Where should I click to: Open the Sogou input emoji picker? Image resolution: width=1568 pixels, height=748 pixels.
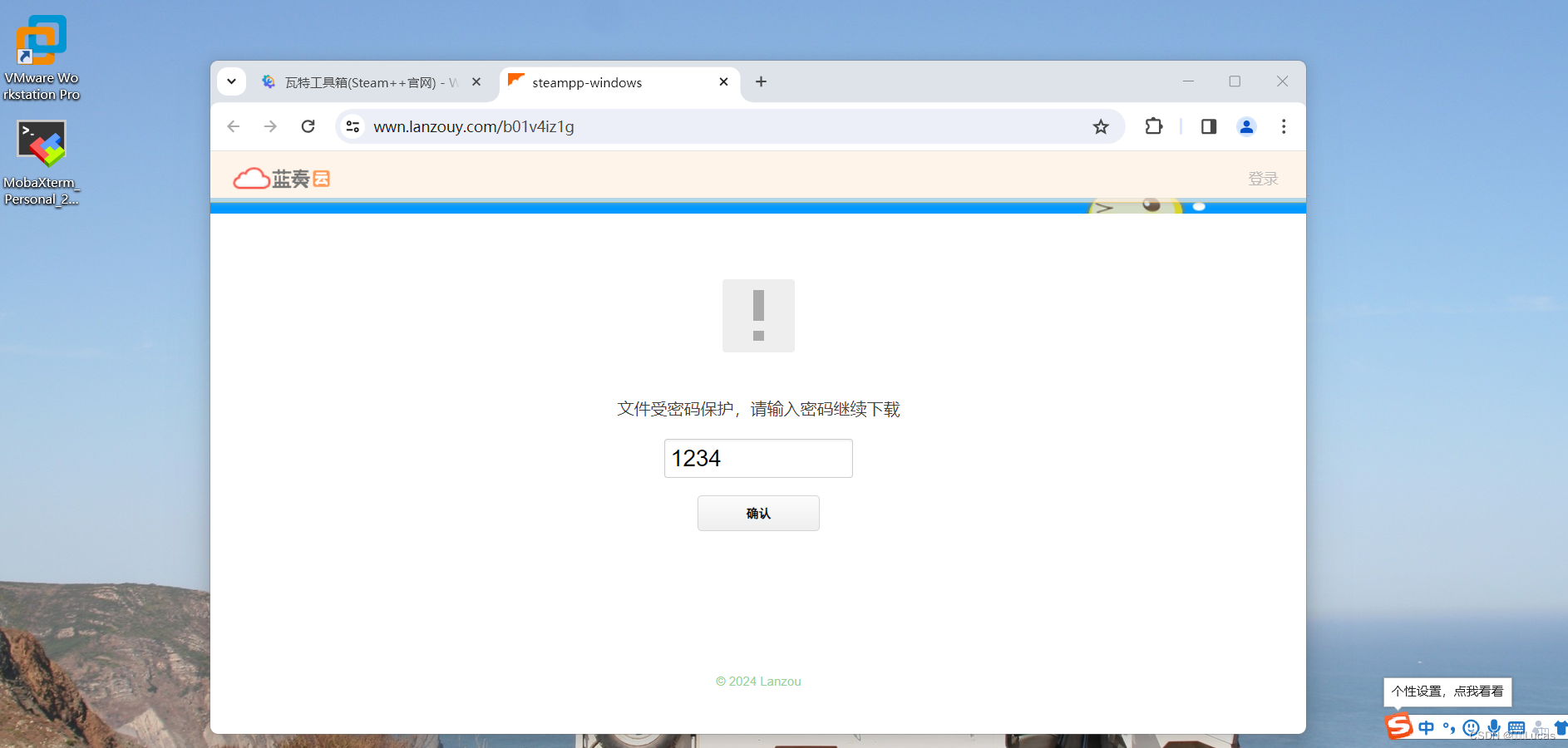click(x=1471, y=727)
